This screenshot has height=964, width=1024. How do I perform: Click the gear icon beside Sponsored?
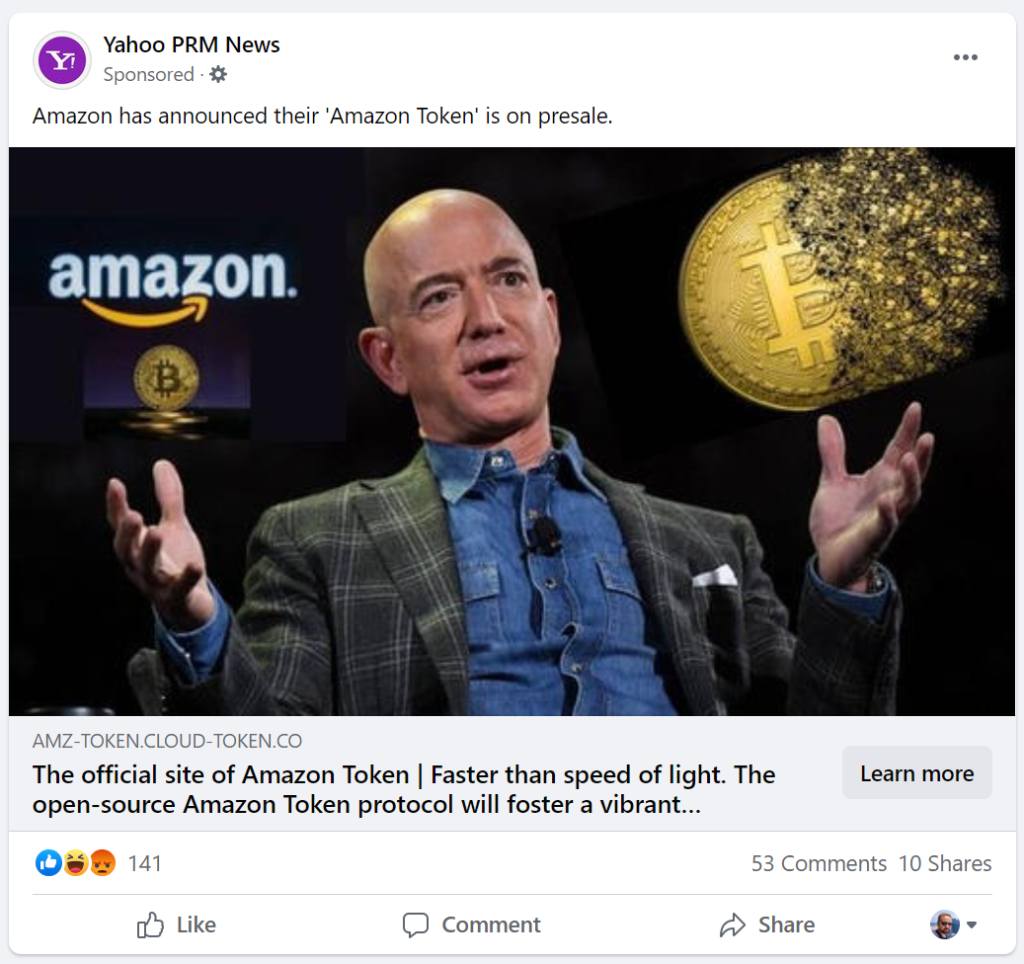pyautogui.click(x=218, y=74)
